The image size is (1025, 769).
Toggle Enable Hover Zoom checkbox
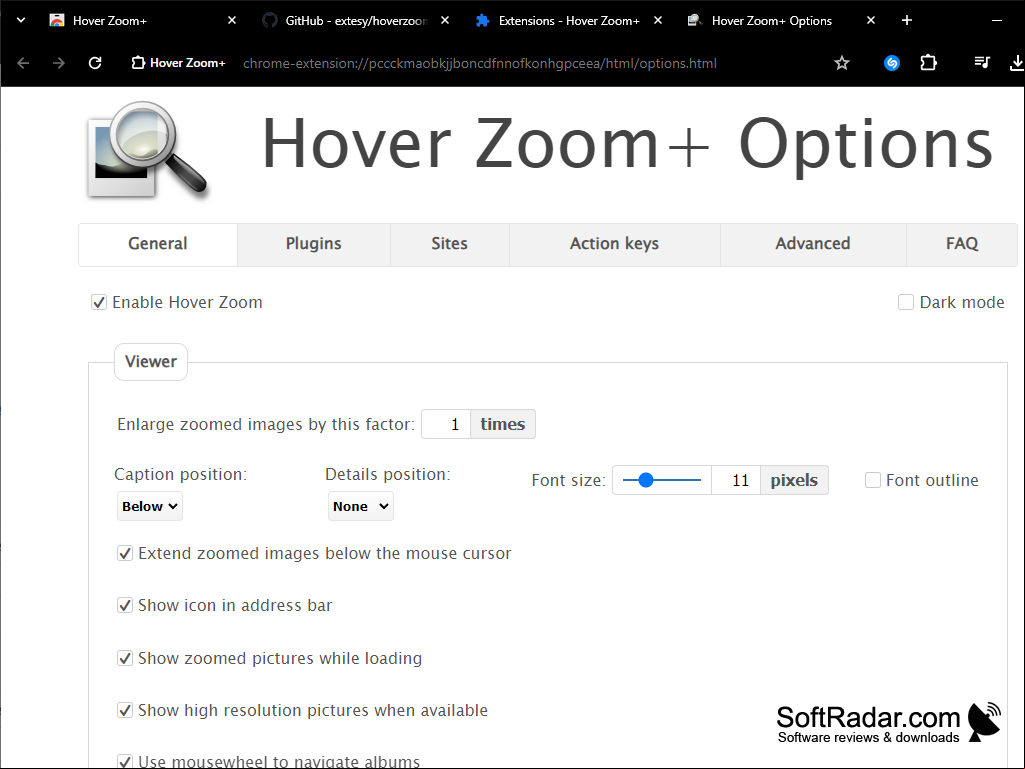pos(99,302)
